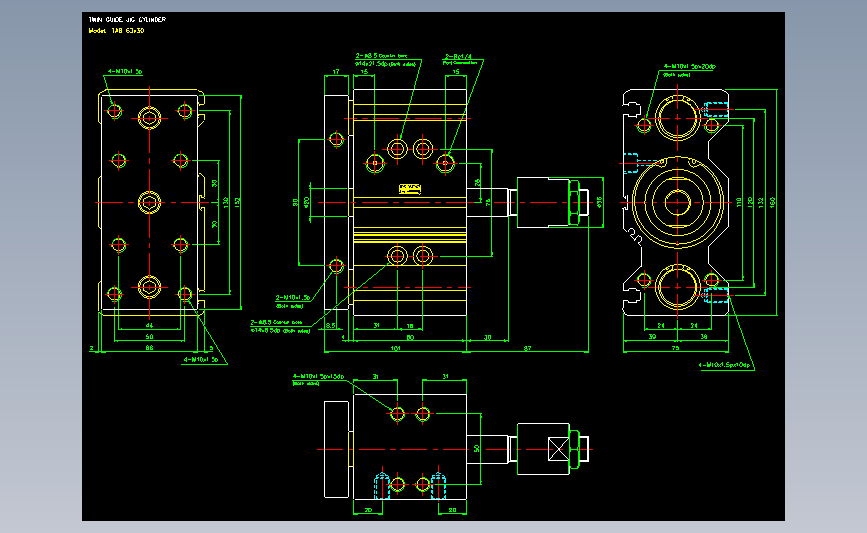Select the '132' dimension in right view
This screenshot has width=867, height=533.
tap(761, 202)
